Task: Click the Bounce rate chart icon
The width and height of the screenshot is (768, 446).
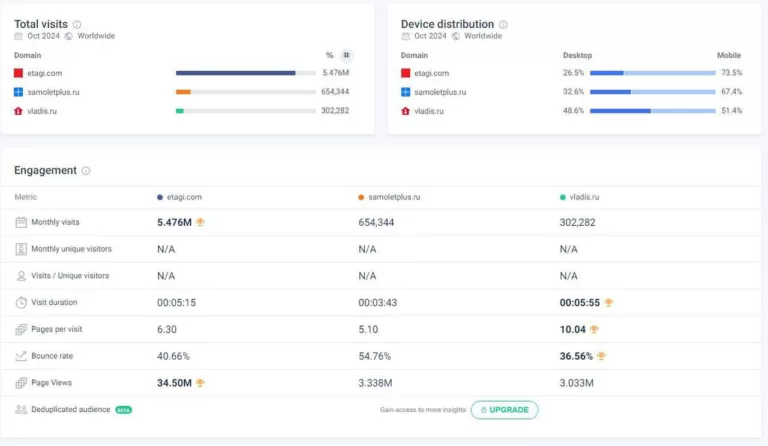Action: 21,356
